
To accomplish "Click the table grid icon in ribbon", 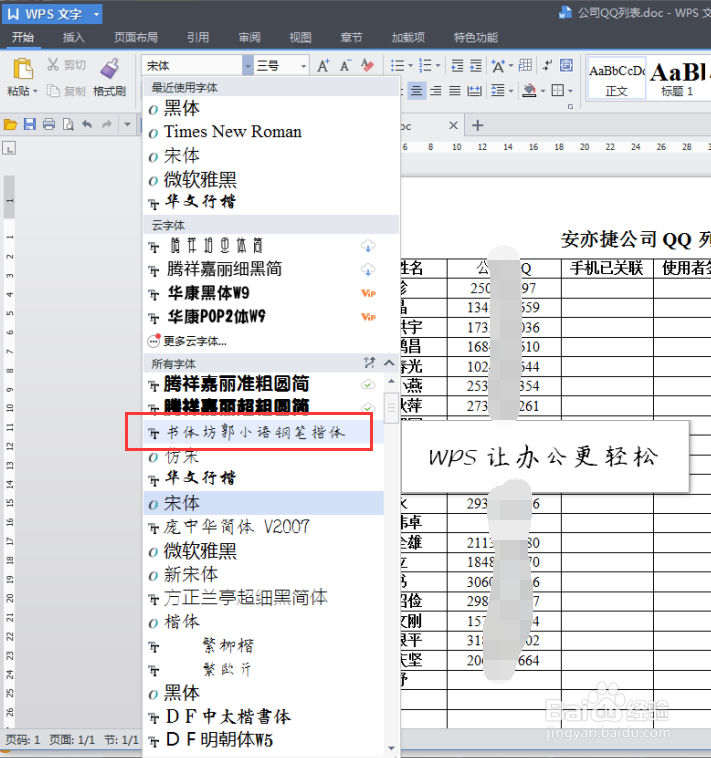I will (x=525, y=65).
